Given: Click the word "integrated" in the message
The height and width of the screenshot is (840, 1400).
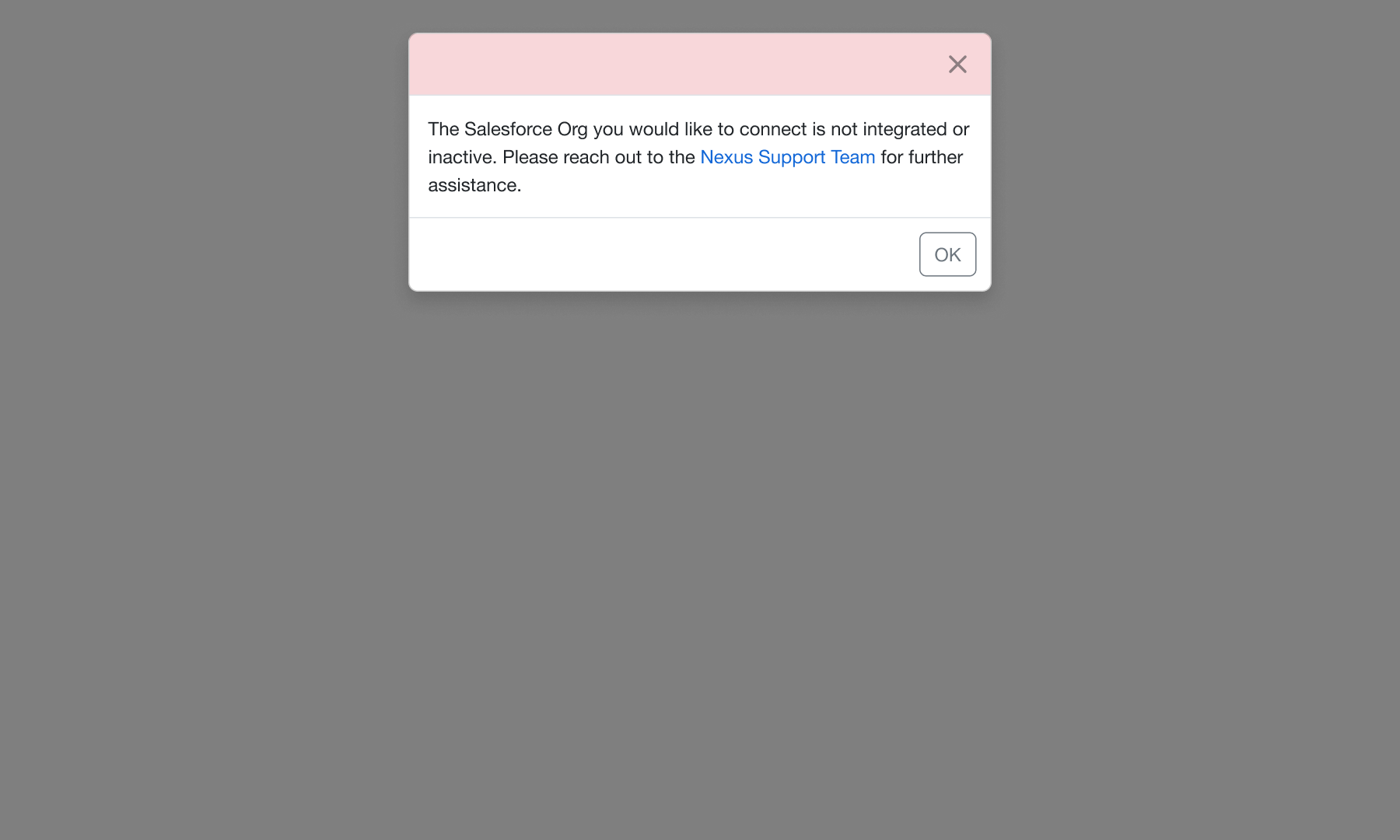Looking at the screenshot, I should click(905, 129).
